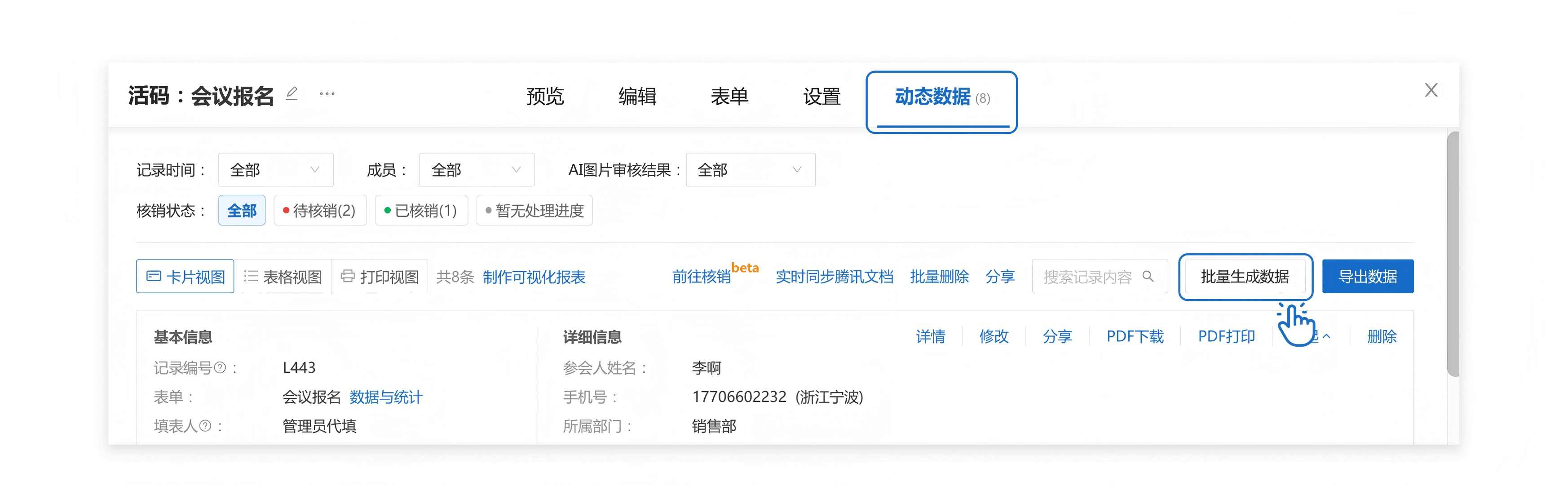1568x485 pixels.
Task: Filter by 待核销(2) status
Action: 319,211
